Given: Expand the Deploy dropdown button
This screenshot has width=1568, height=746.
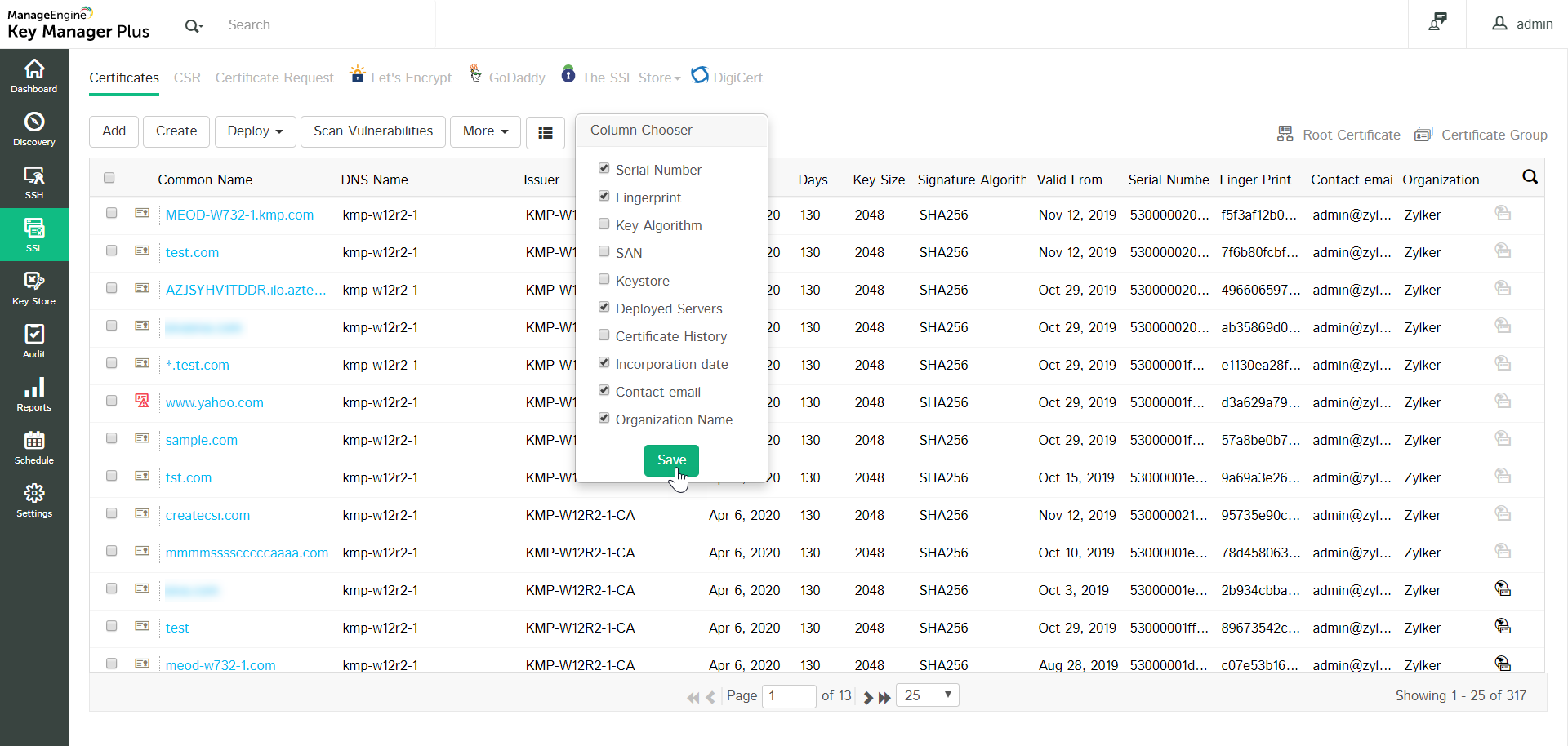Looking at the screenshot, I should tap(255, 131).
